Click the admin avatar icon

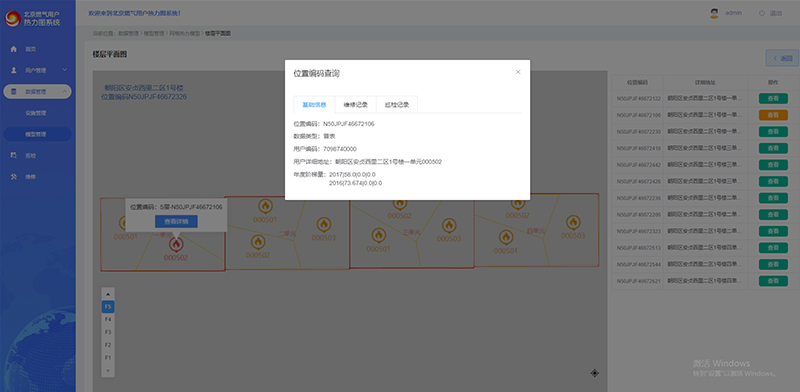coord(714,13)
